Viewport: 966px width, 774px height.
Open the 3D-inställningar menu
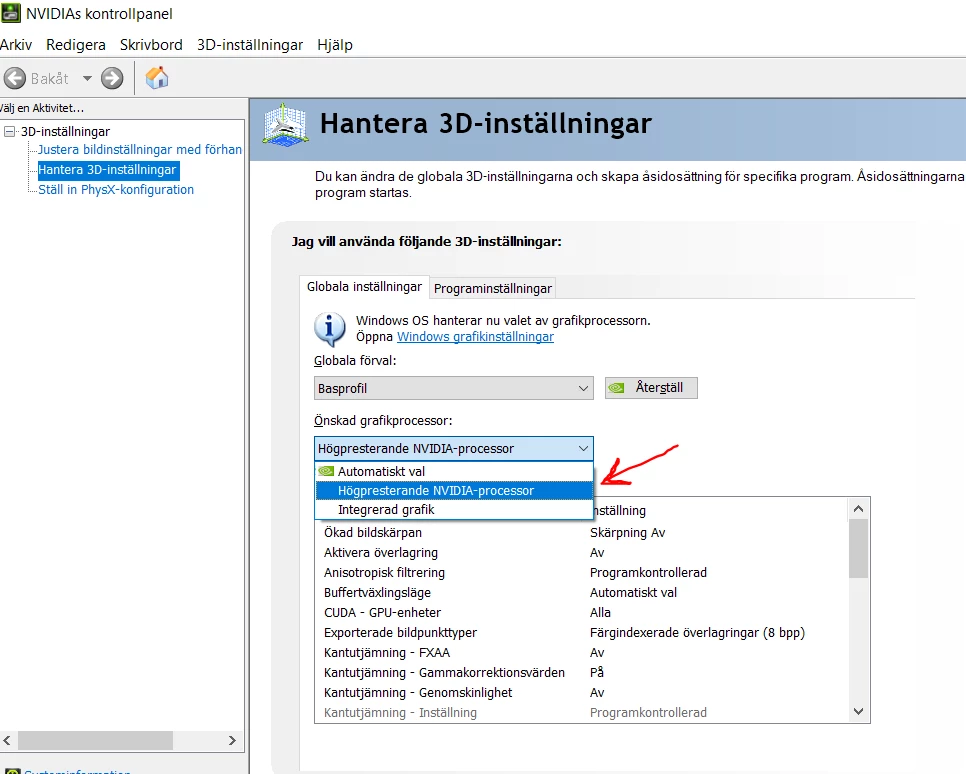[250, 45]
